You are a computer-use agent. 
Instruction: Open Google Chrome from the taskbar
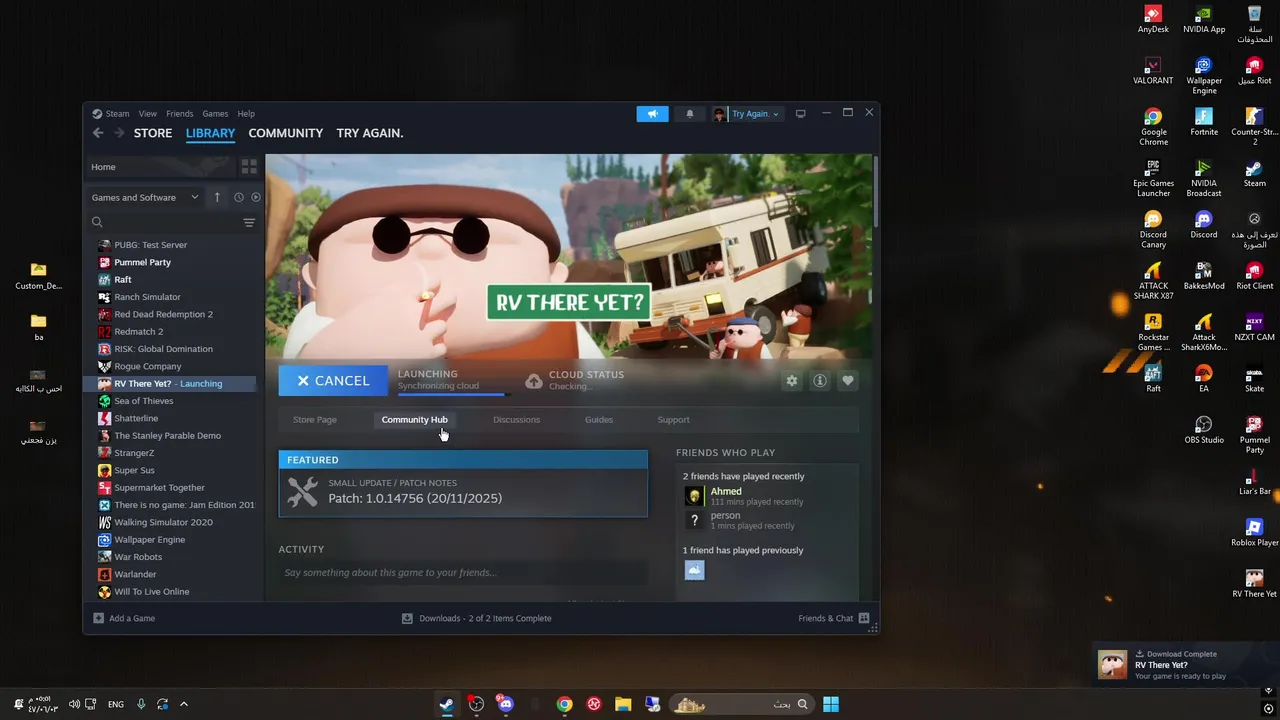pos(565,704)
